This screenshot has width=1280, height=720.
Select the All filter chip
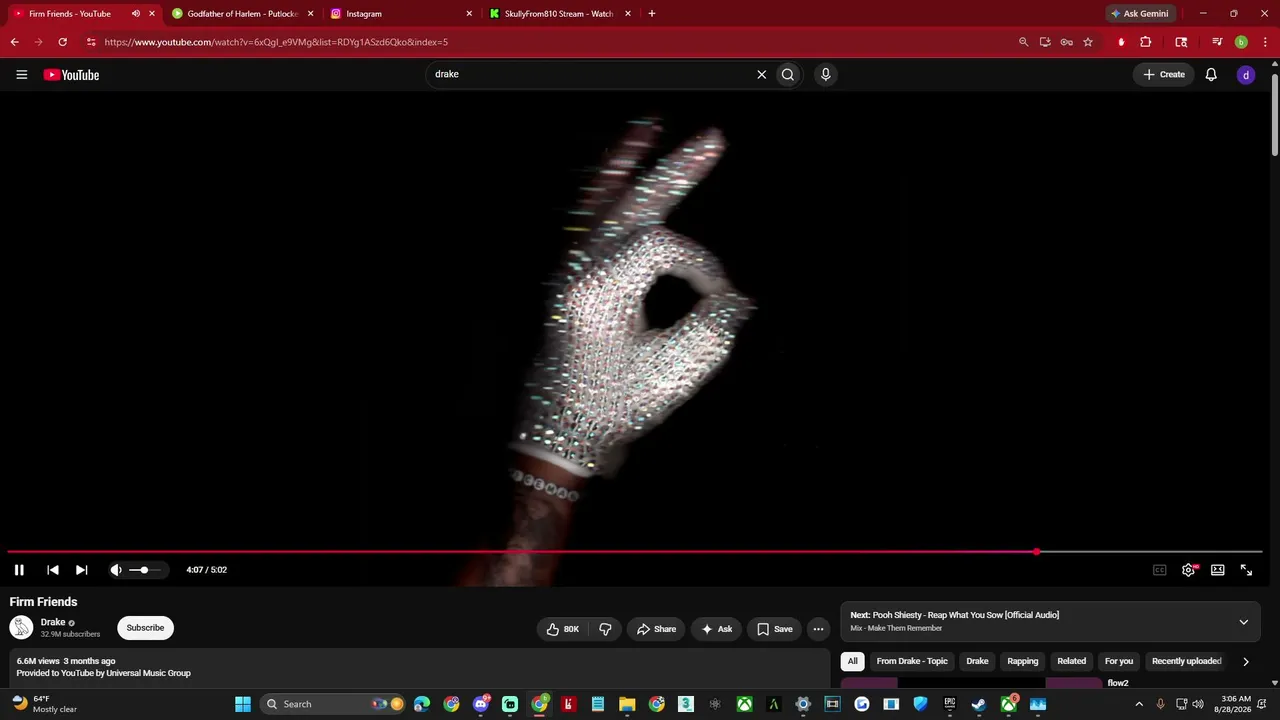coord(852,661)
